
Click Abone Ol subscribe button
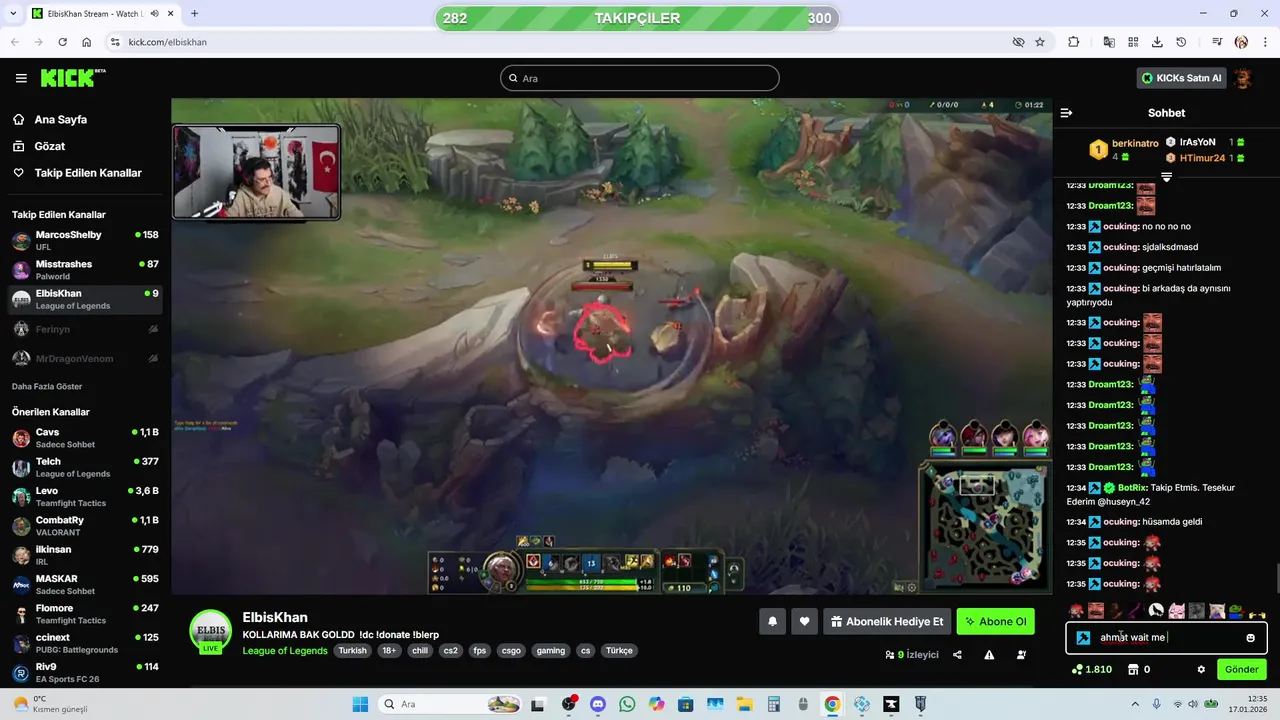coord(995,621)
